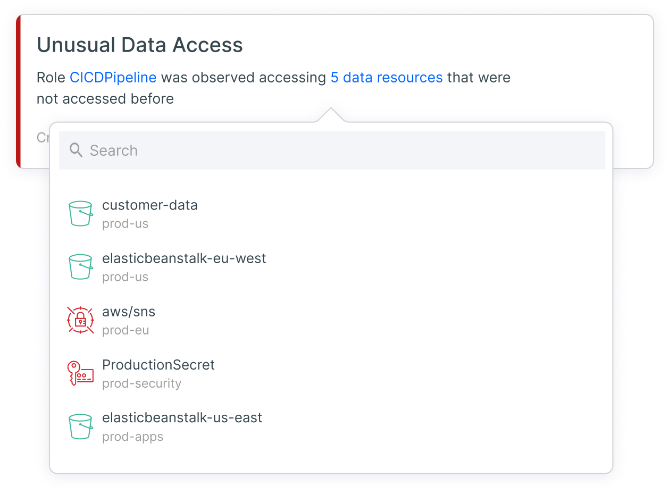Screen dimensions: 670x493
Task: Pick the elasticbeanstalk-us-east resource name
Action: 182,417
